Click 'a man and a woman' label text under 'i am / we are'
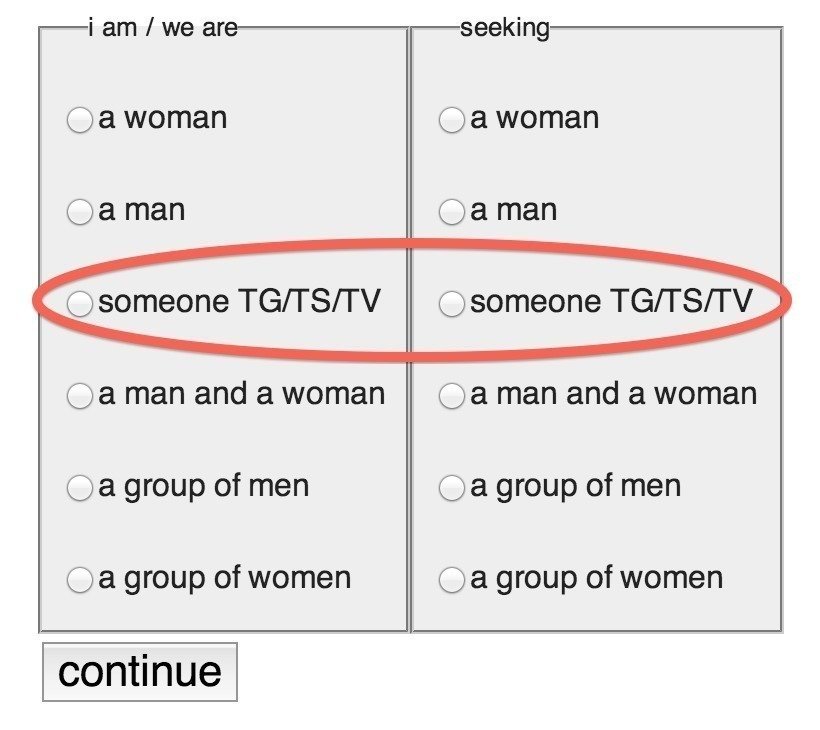The image size is (820, 730). pos(242,394)
